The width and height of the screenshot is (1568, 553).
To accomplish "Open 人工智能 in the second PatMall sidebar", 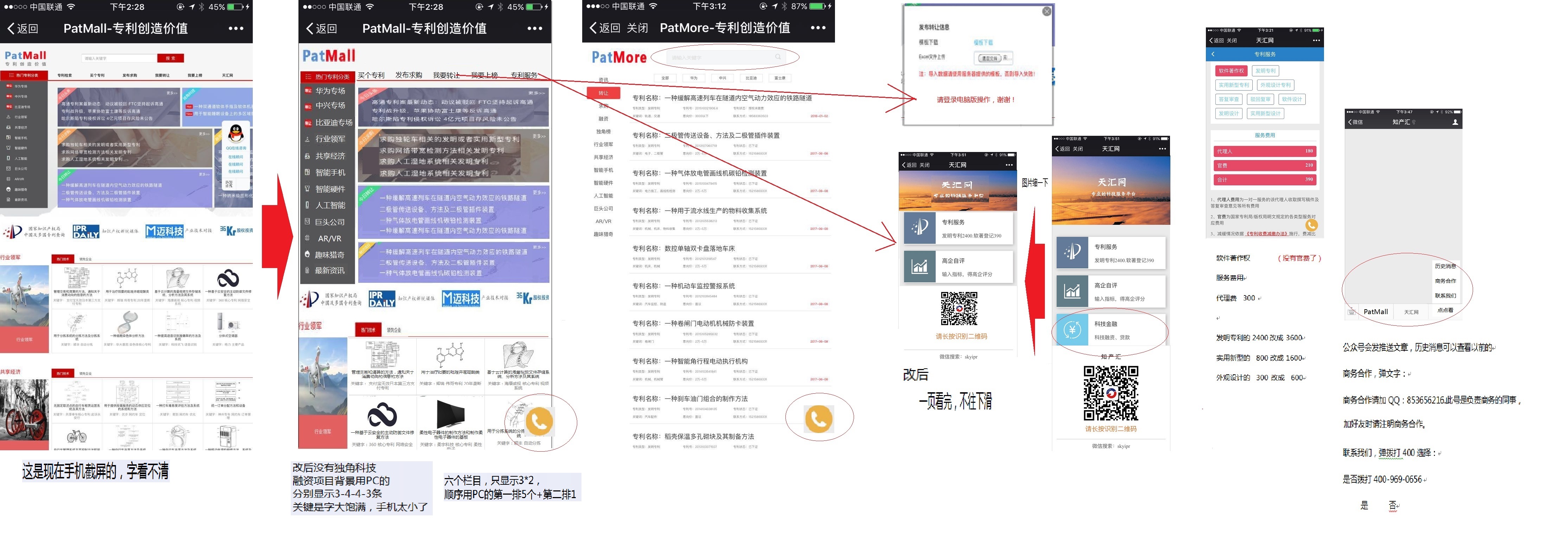I will [330, 205].
